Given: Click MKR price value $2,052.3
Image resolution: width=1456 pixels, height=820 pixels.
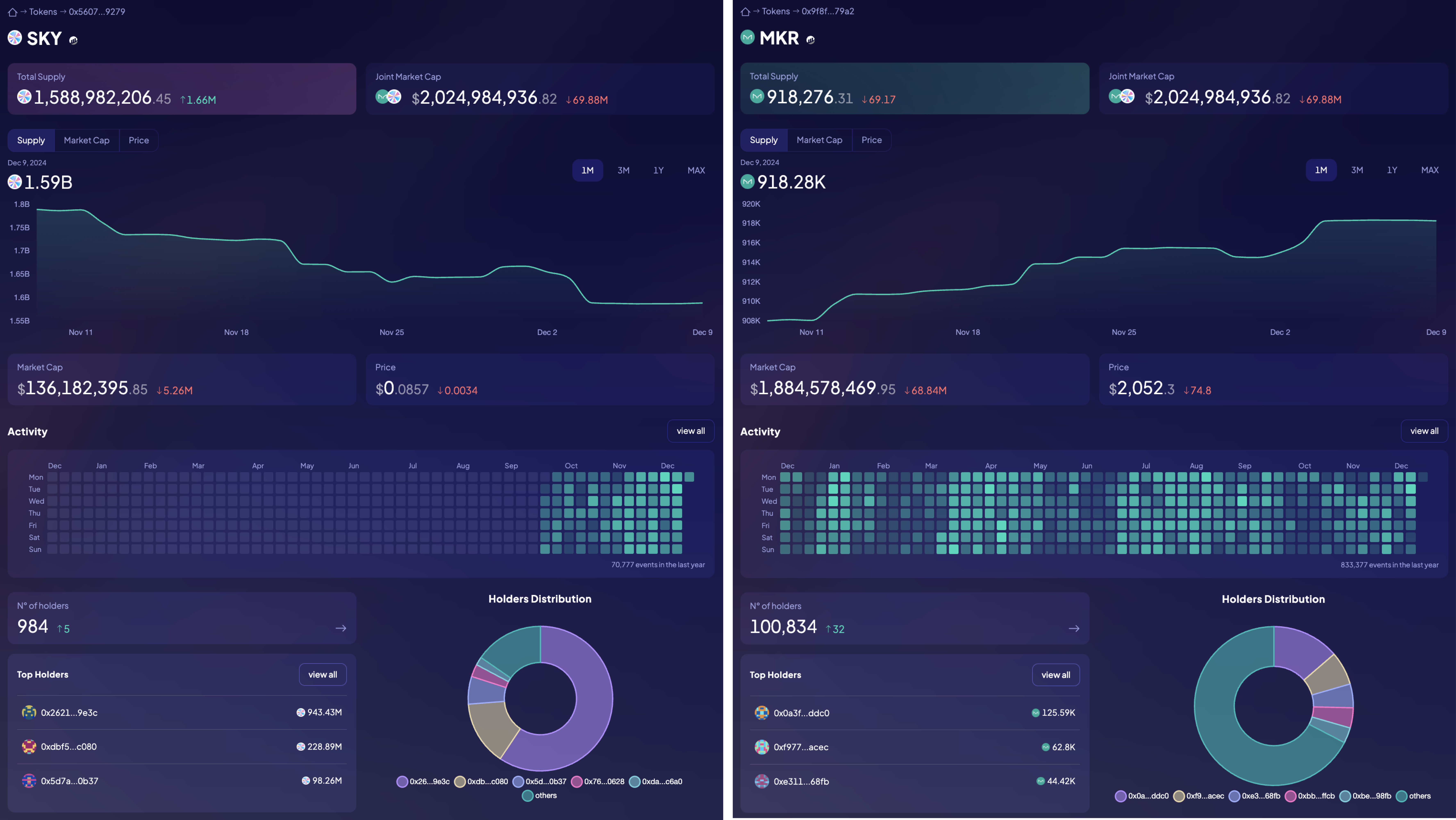Looking at the screenshot, I should pos(1142,388).
